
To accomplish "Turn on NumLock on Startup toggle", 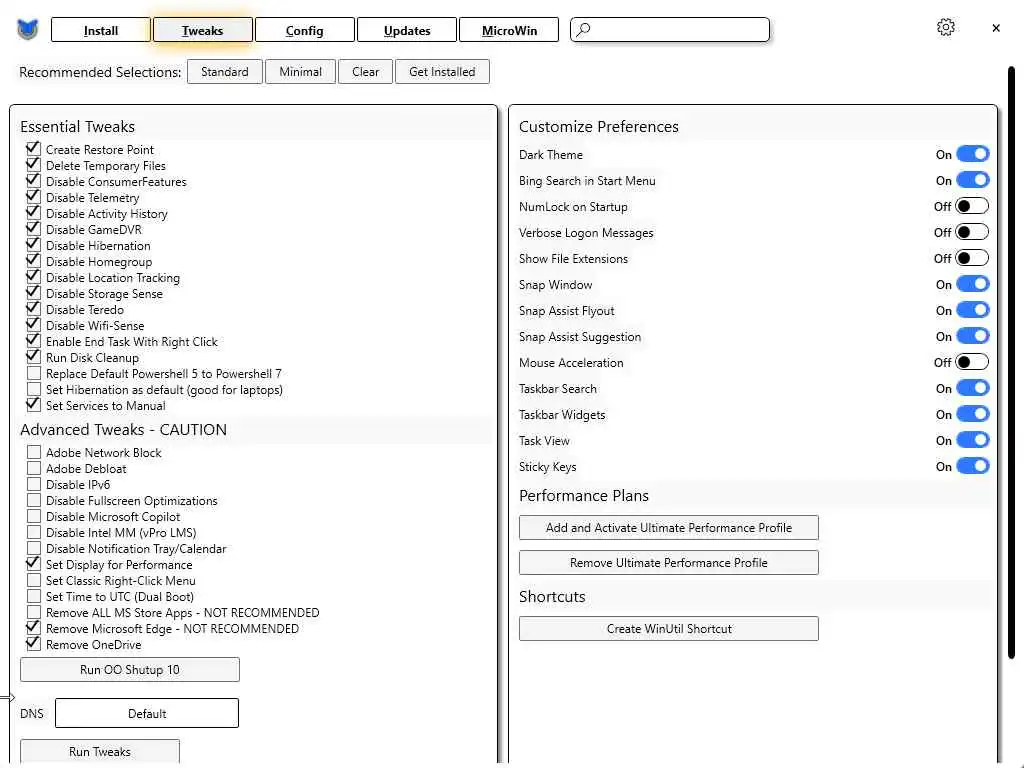I will [972, 206].
